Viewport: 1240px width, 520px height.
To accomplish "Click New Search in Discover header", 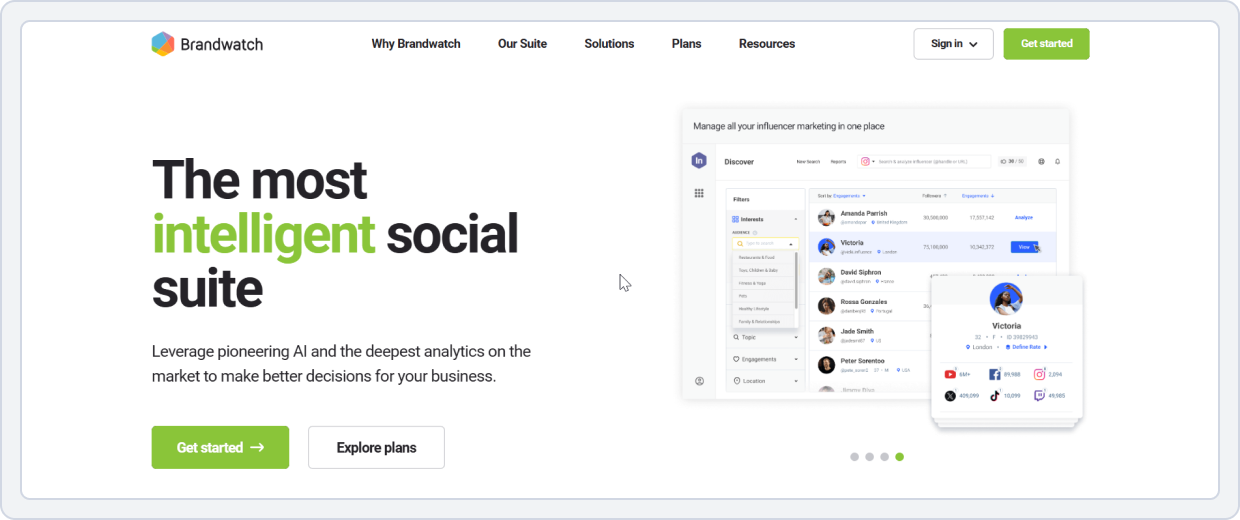I will pyautogui.click(x=808, y=162).
